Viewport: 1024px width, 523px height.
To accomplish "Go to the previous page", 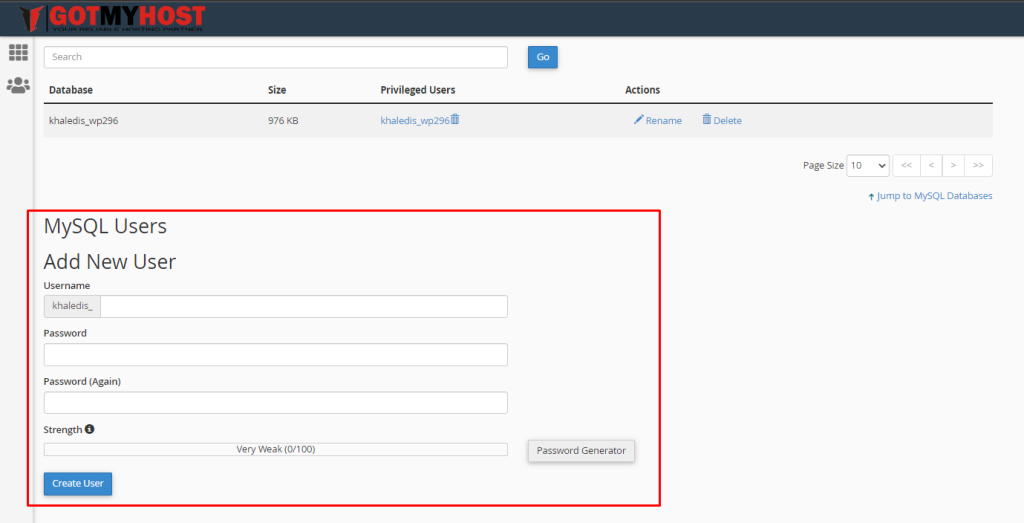I will tap(931, 165).
